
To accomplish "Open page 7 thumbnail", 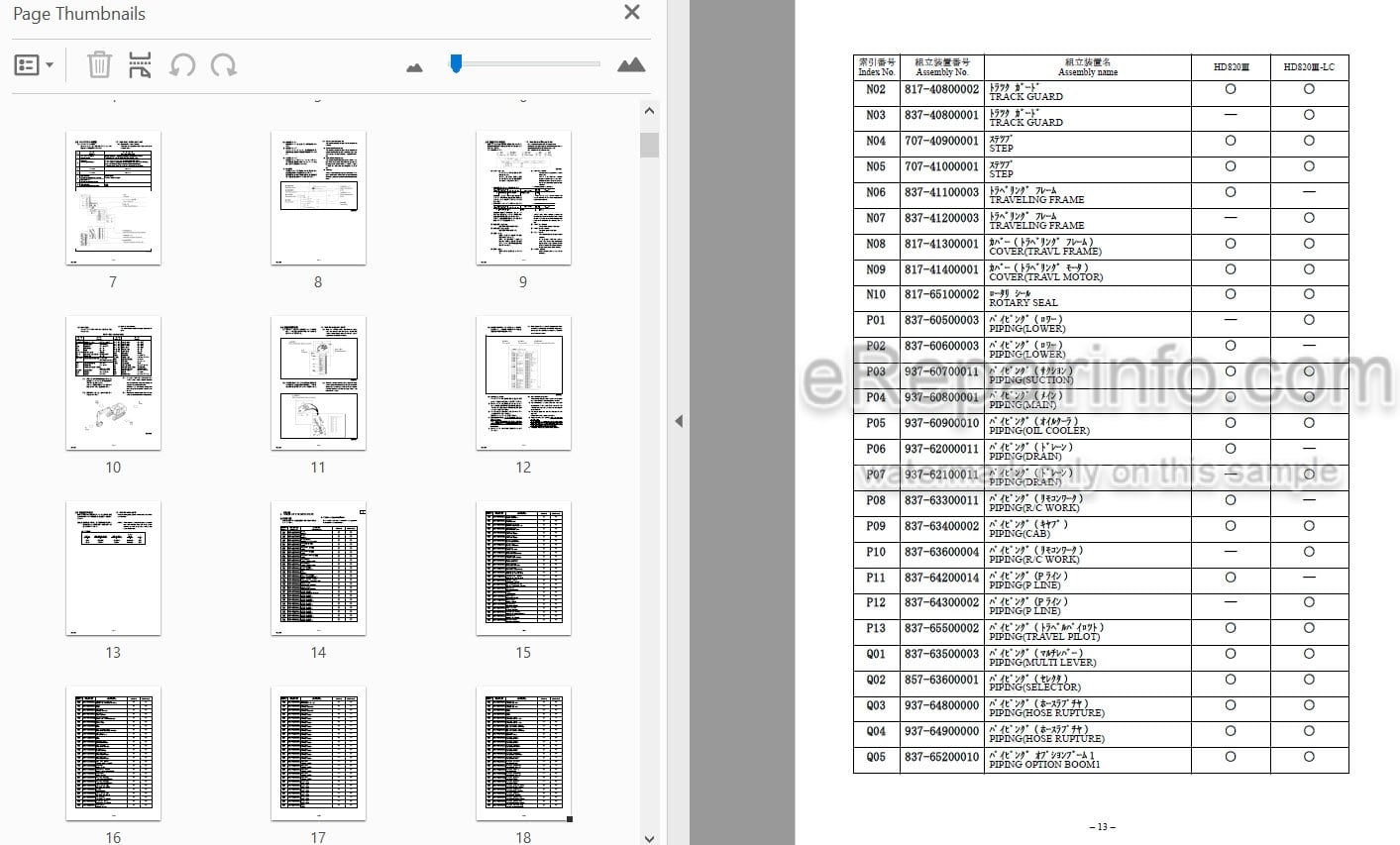I will point(113,198).
